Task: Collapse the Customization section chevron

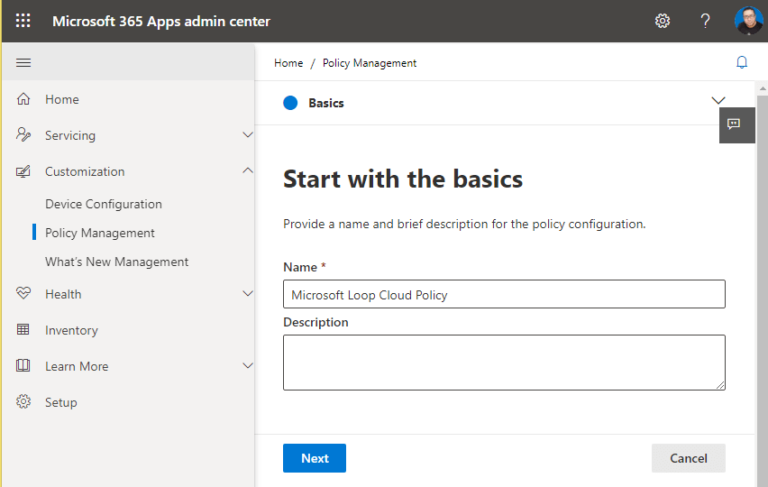Action: pos(248,171)
